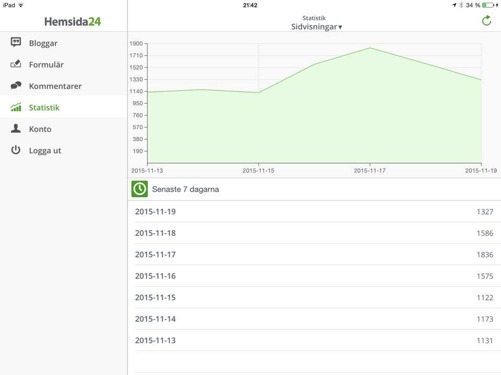Click the battery indicator in status bar

pos(488,5)
